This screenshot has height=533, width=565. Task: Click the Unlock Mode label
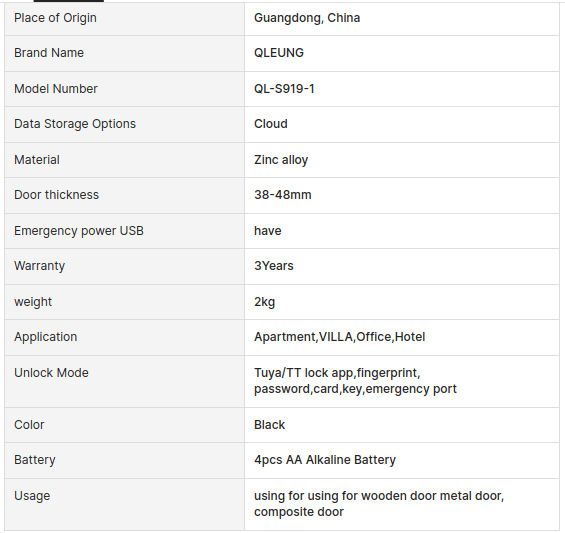point(51,373)
